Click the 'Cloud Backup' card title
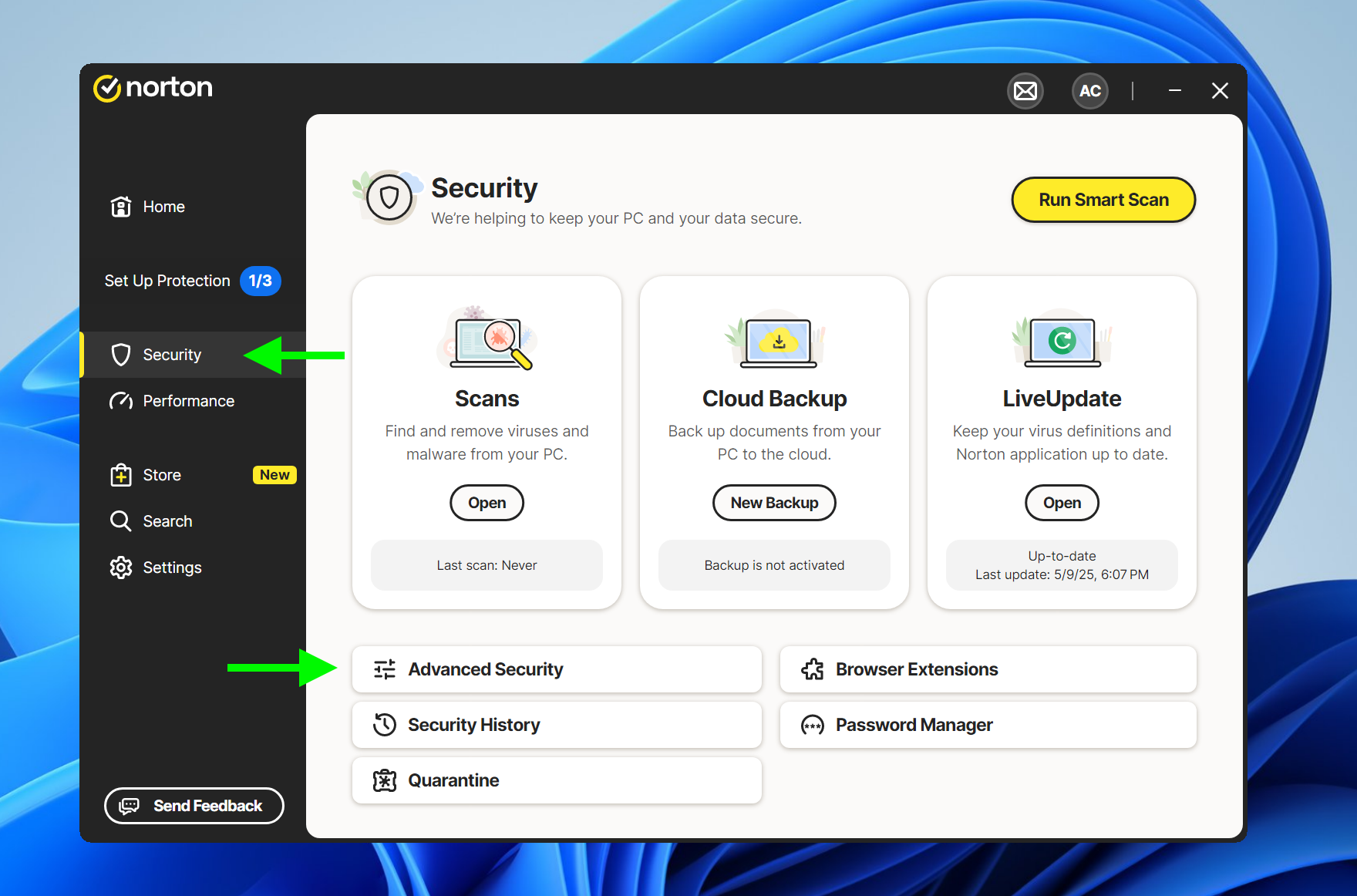This screenshot has width=1357, height=896. coord(775,399)
